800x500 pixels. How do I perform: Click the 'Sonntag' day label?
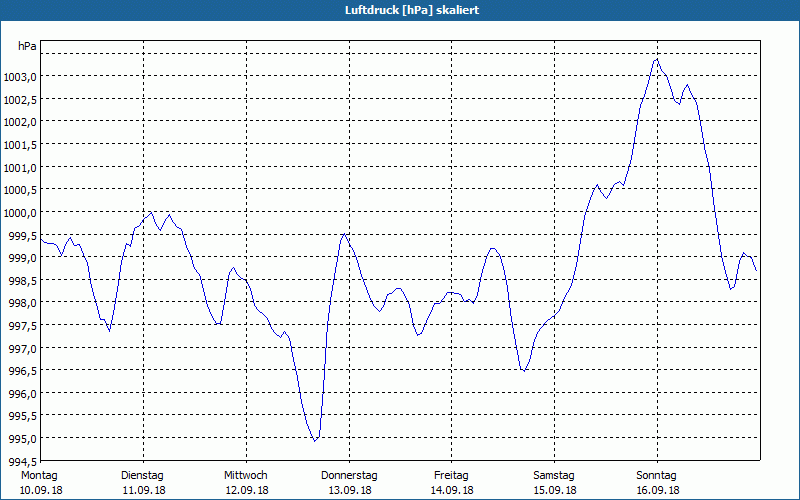(656, 476)
